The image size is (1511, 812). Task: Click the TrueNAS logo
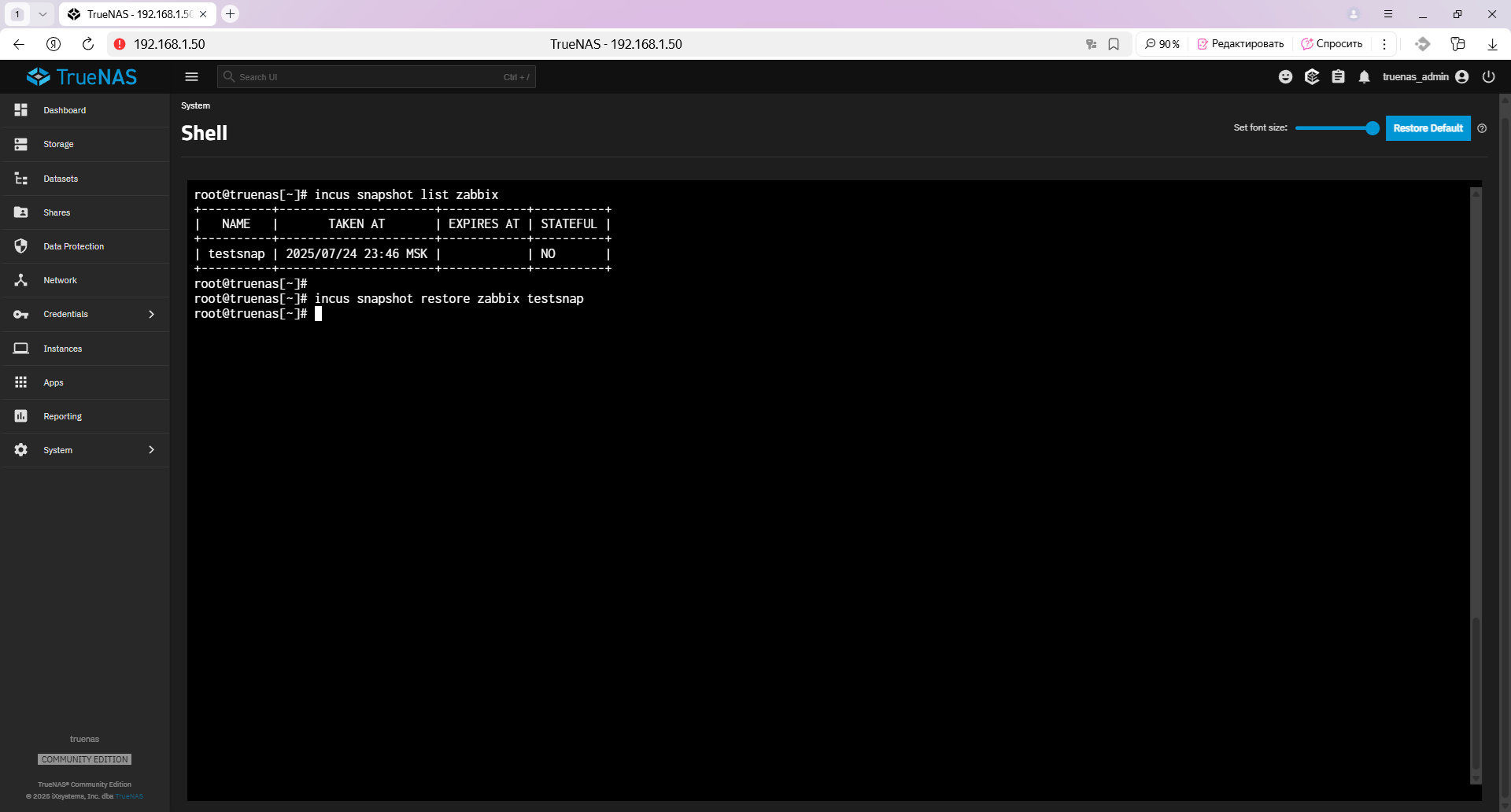(82, 77)
